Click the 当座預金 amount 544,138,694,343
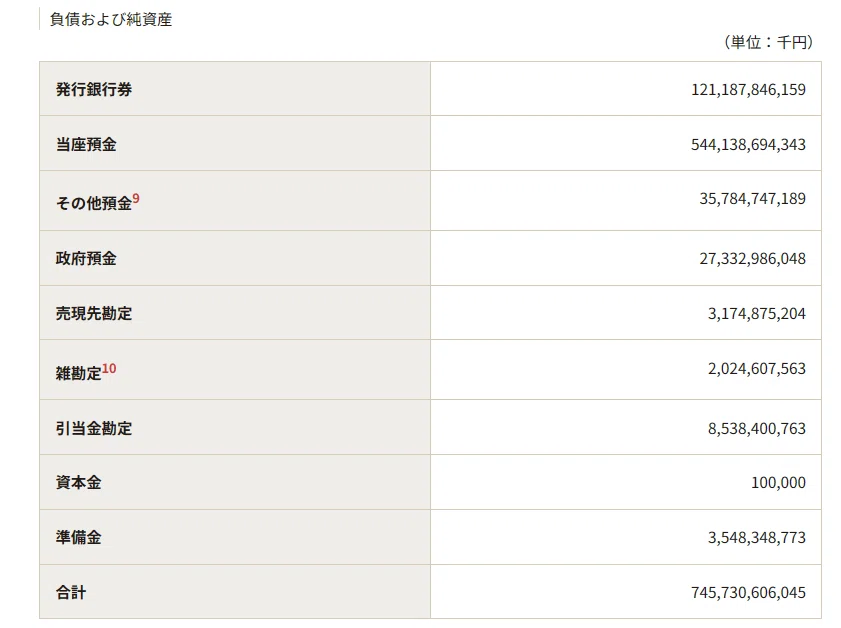Viewport: 841px width, 628px height. 748,145
